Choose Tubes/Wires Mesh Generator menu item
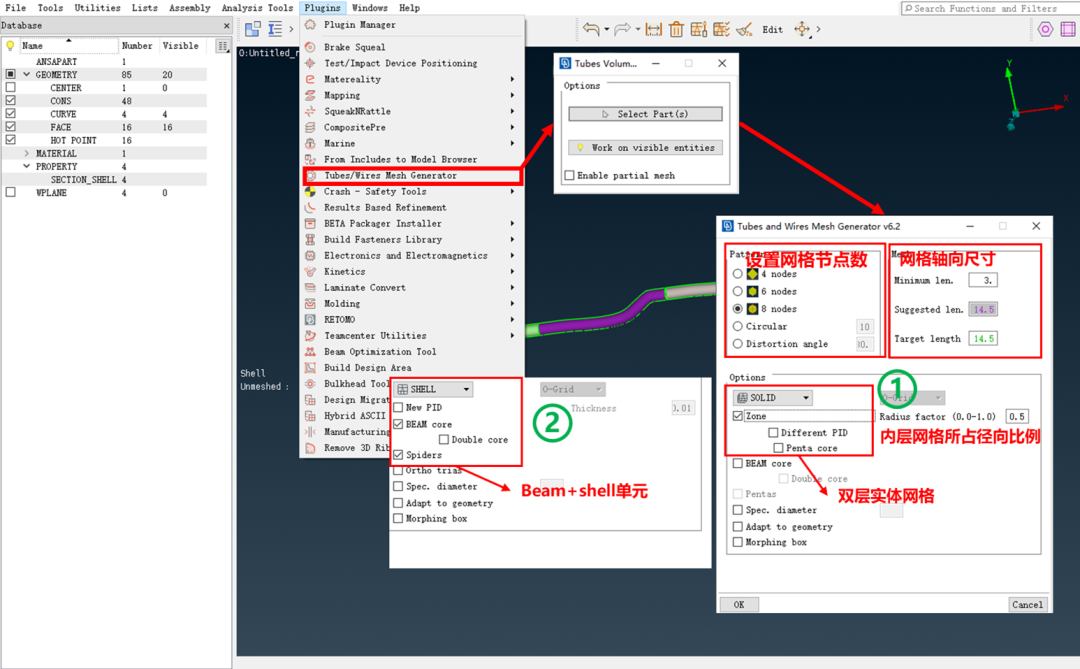This screenshot has width=1080, height=669. tap(390, 176)
